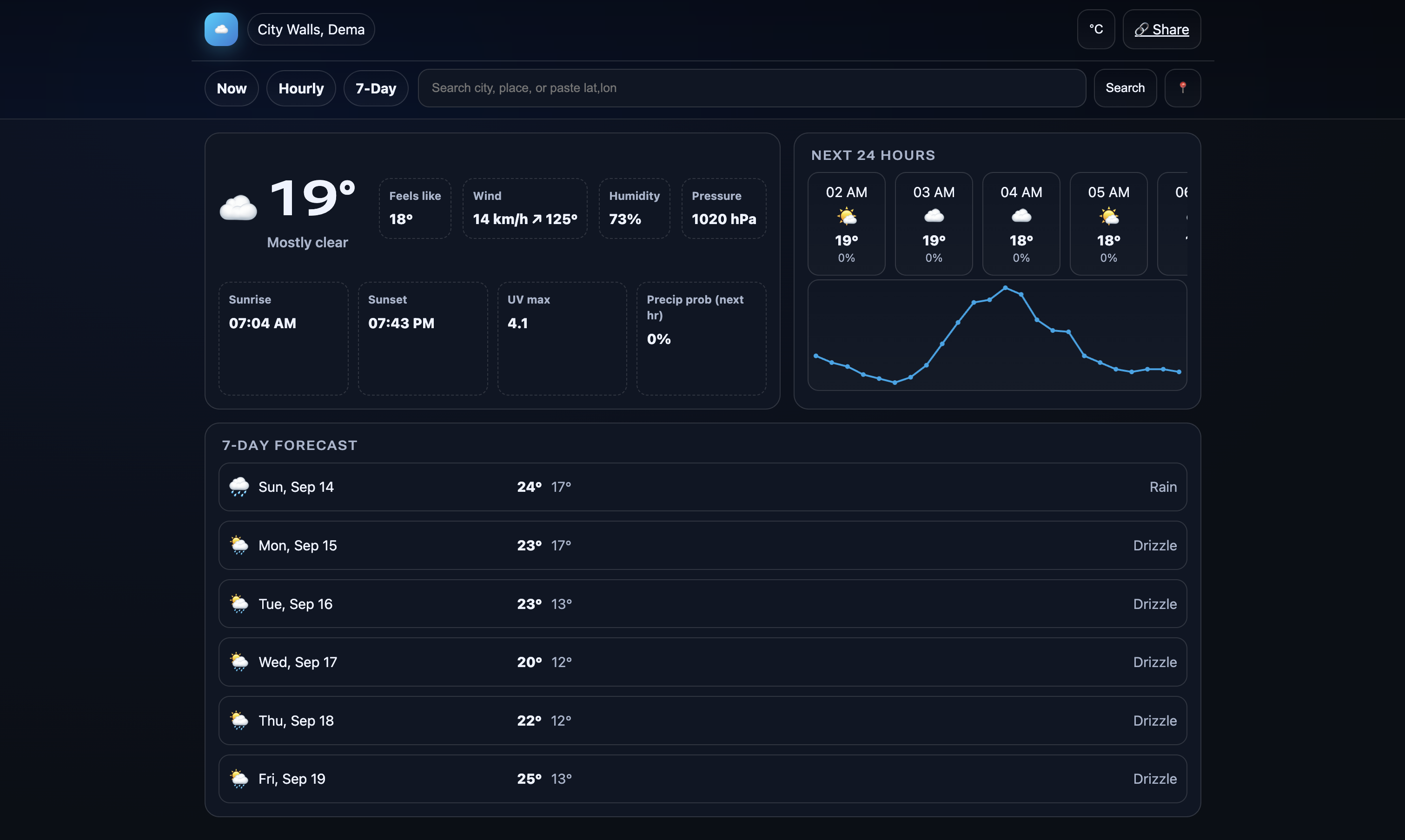Click the drizzle icon for Fri, Sep 19
The height and width of the screenshot is (840, 1405).
click(x=239, y=779)
